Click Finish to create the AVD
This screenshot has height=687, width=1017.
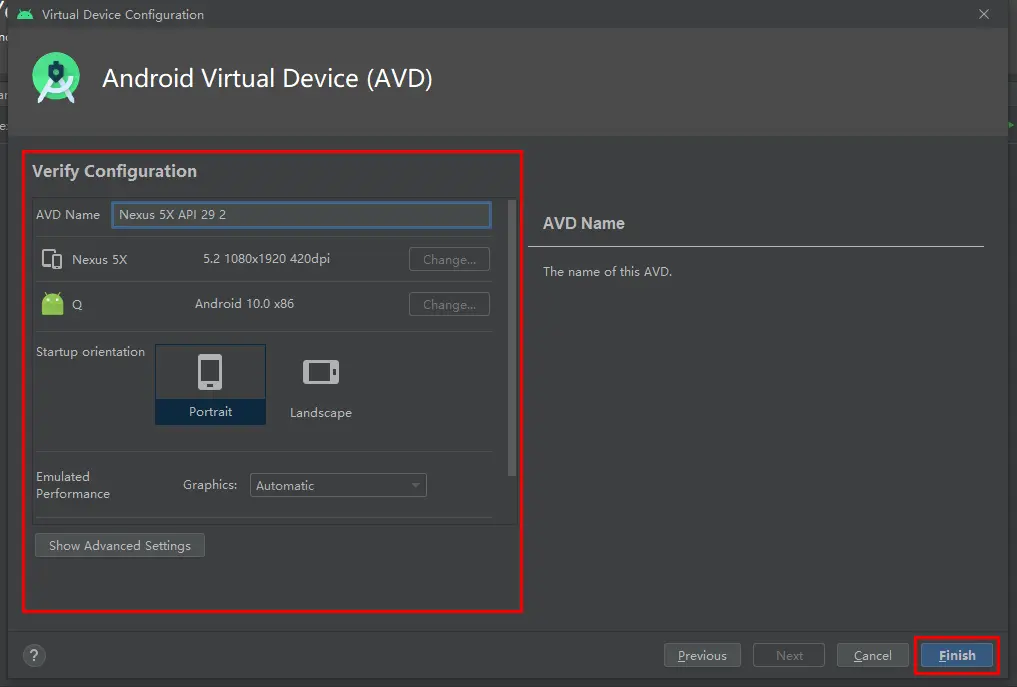tap(957, 655)
